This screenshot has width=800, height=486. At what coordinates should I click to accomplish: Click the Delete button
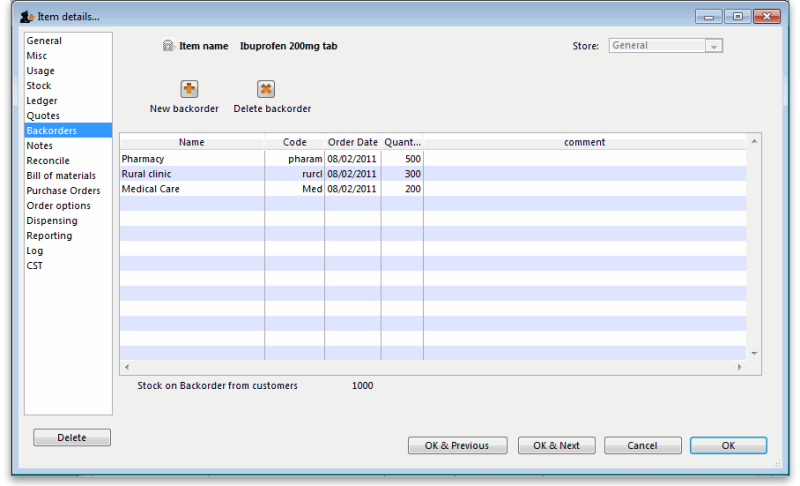click(72, 438)
